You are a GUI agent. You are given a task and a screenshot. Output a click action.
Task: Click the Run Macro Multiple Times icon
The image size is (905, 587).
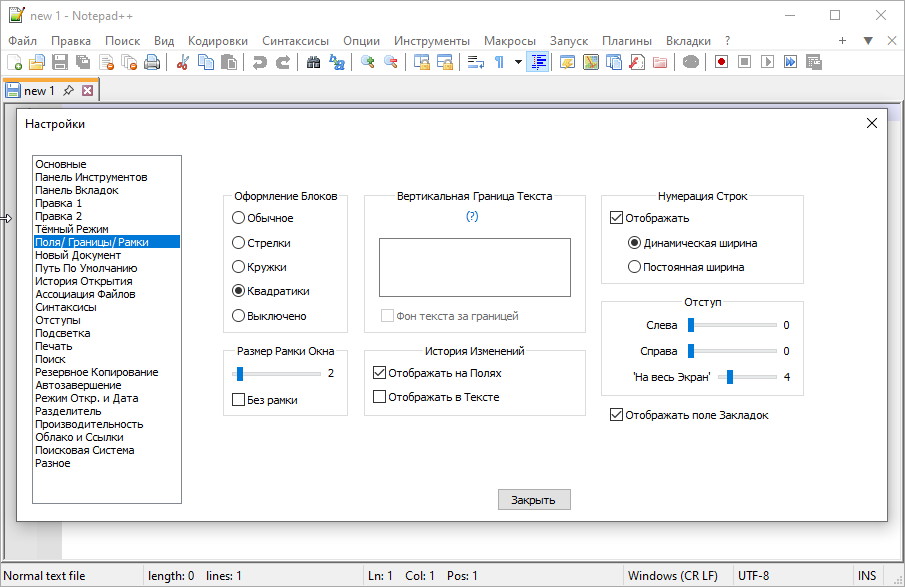790,62
